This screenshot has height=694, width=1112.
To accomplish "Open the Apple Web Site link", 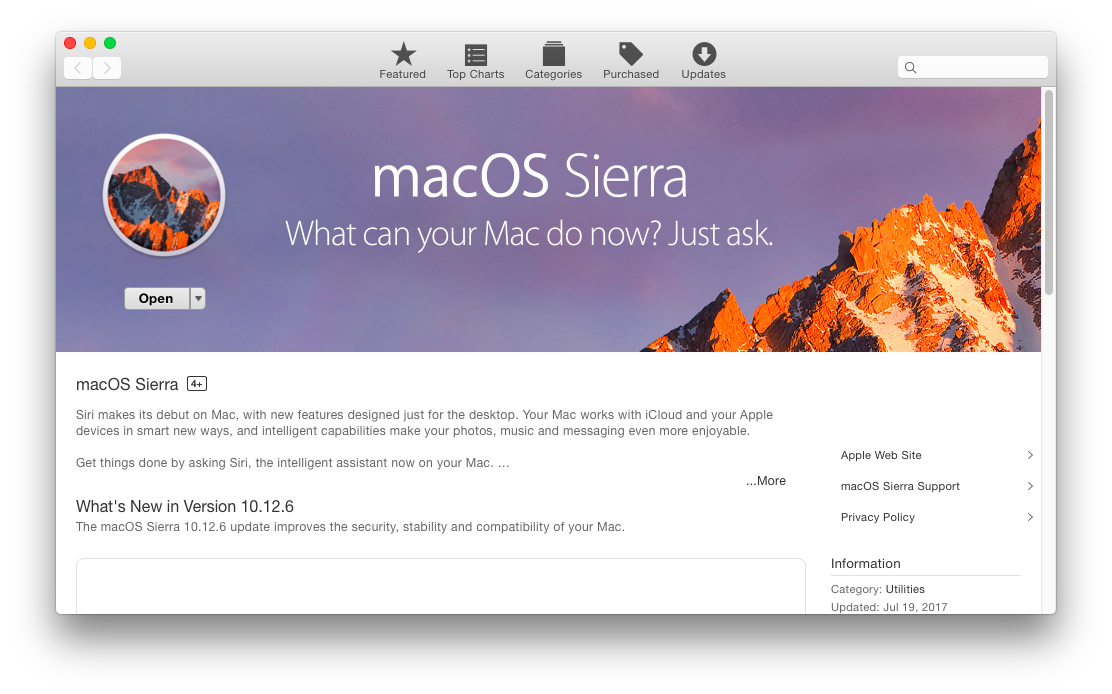I will 881,455.
